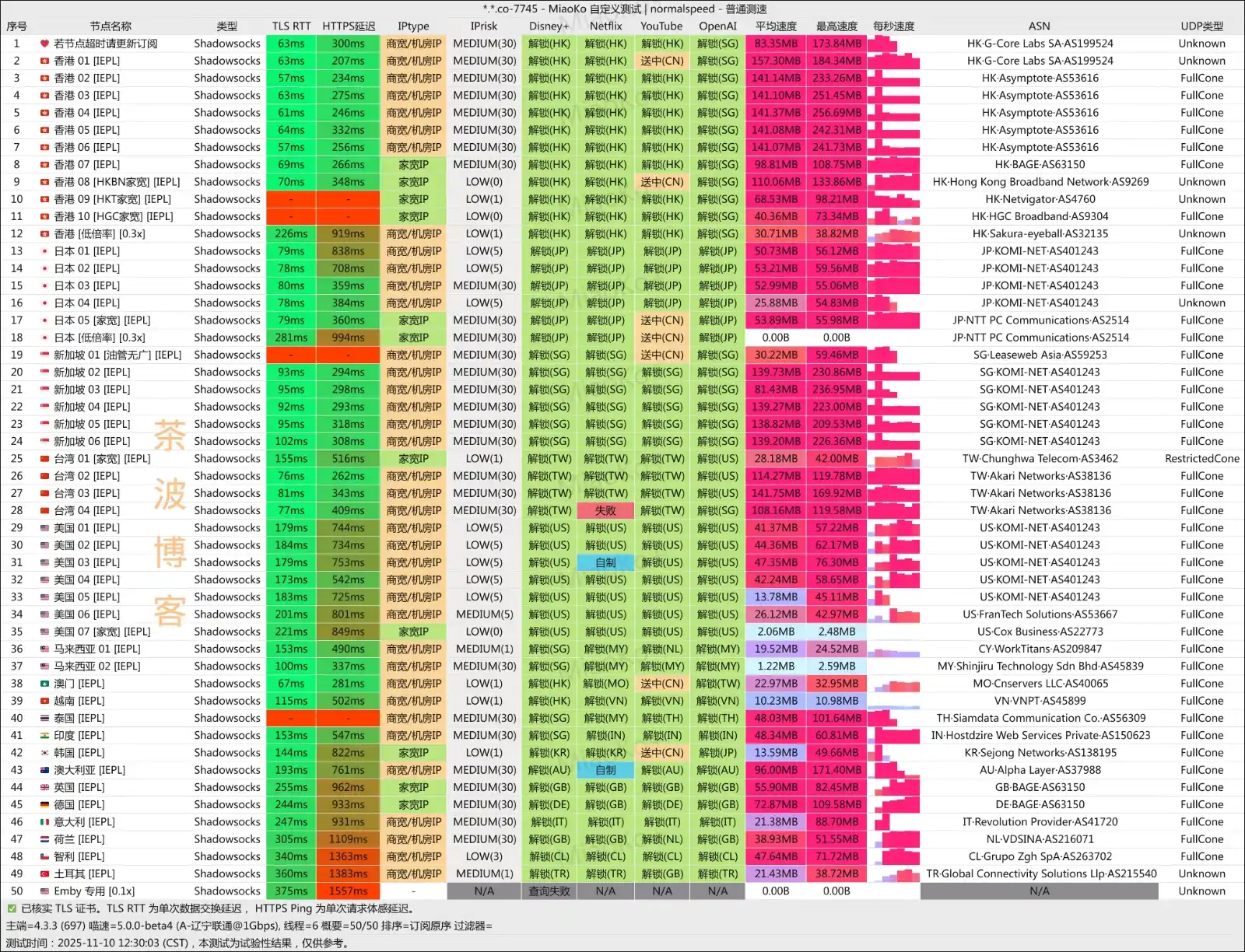
Task: Click the ASN column header
Action: [1039, 26]
